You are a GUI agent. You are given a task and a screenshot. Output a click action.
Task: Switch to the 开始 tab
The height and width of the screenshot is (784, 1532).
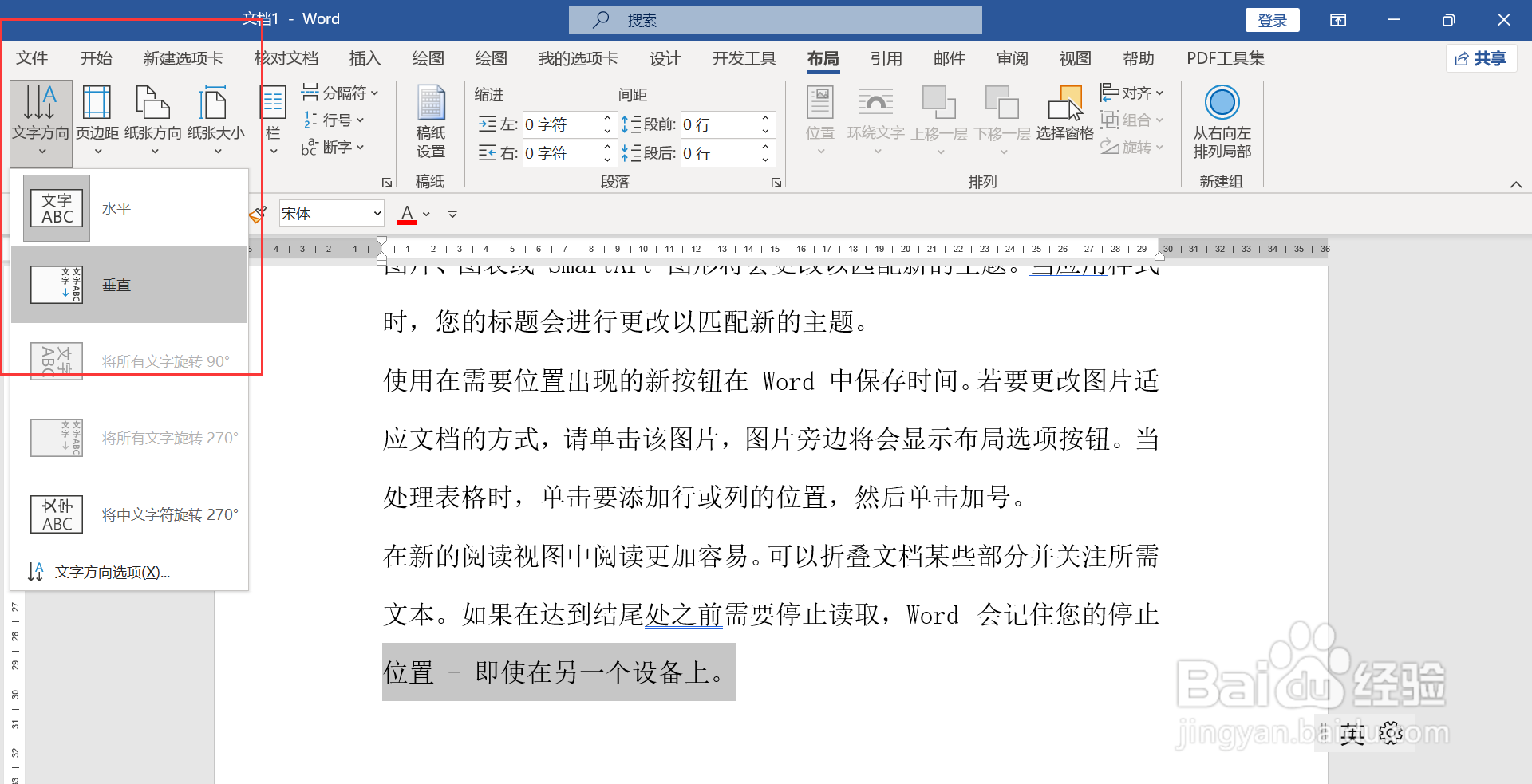point(97,58)
